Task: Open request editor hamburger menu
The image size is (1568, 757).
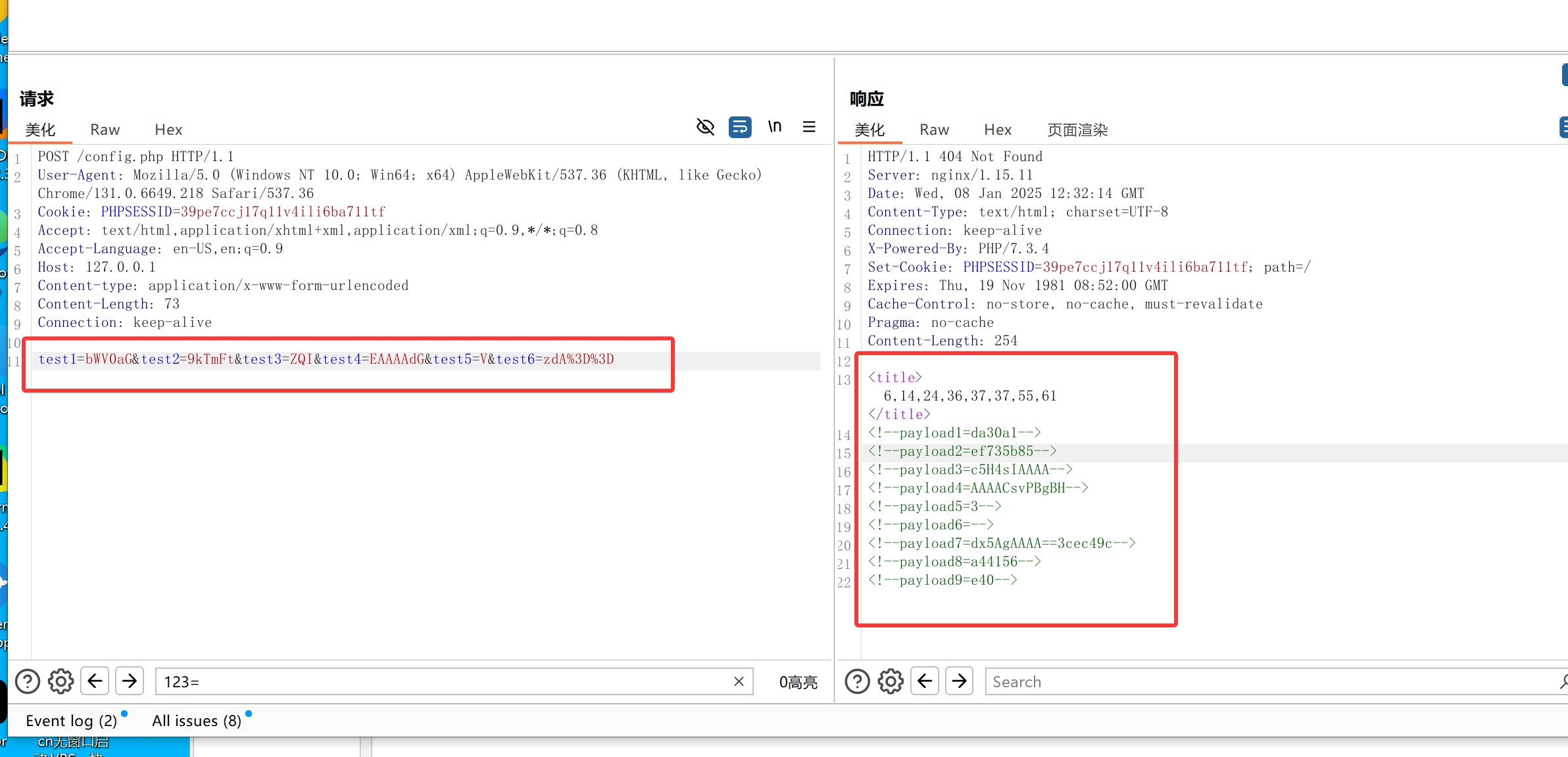Action: (x=809, y=126)
